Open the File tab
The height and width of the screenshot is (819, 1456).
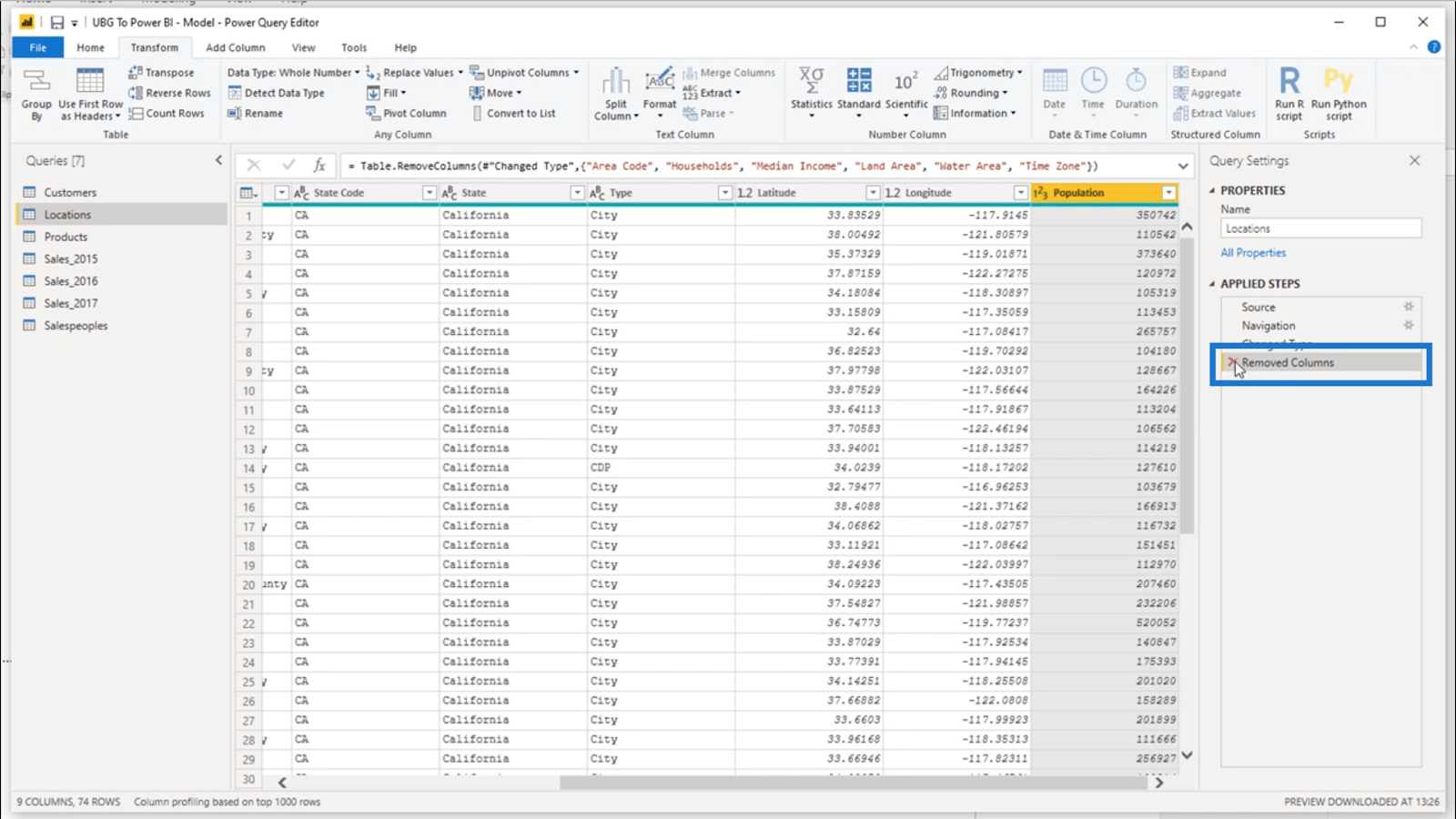(x=38, y=47)
